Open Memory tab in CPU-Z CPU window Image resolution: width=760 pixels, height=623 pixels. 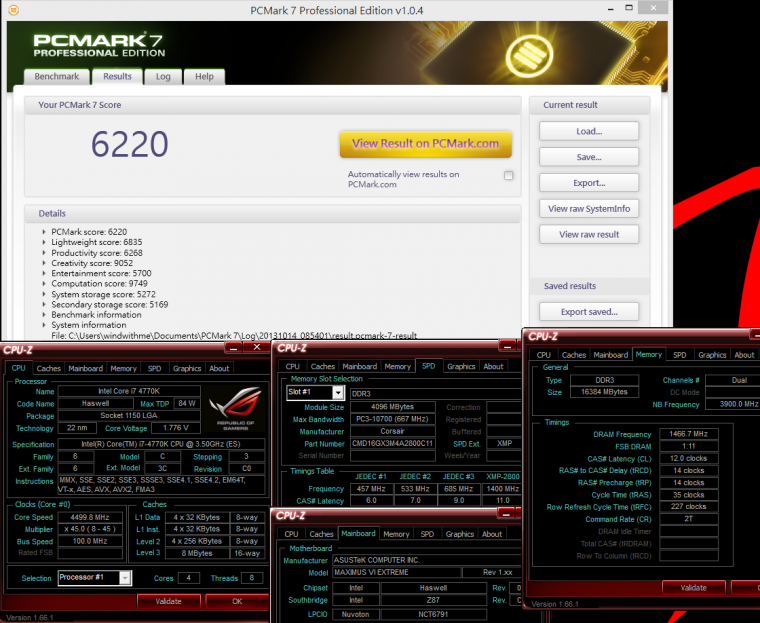point(124,368)
